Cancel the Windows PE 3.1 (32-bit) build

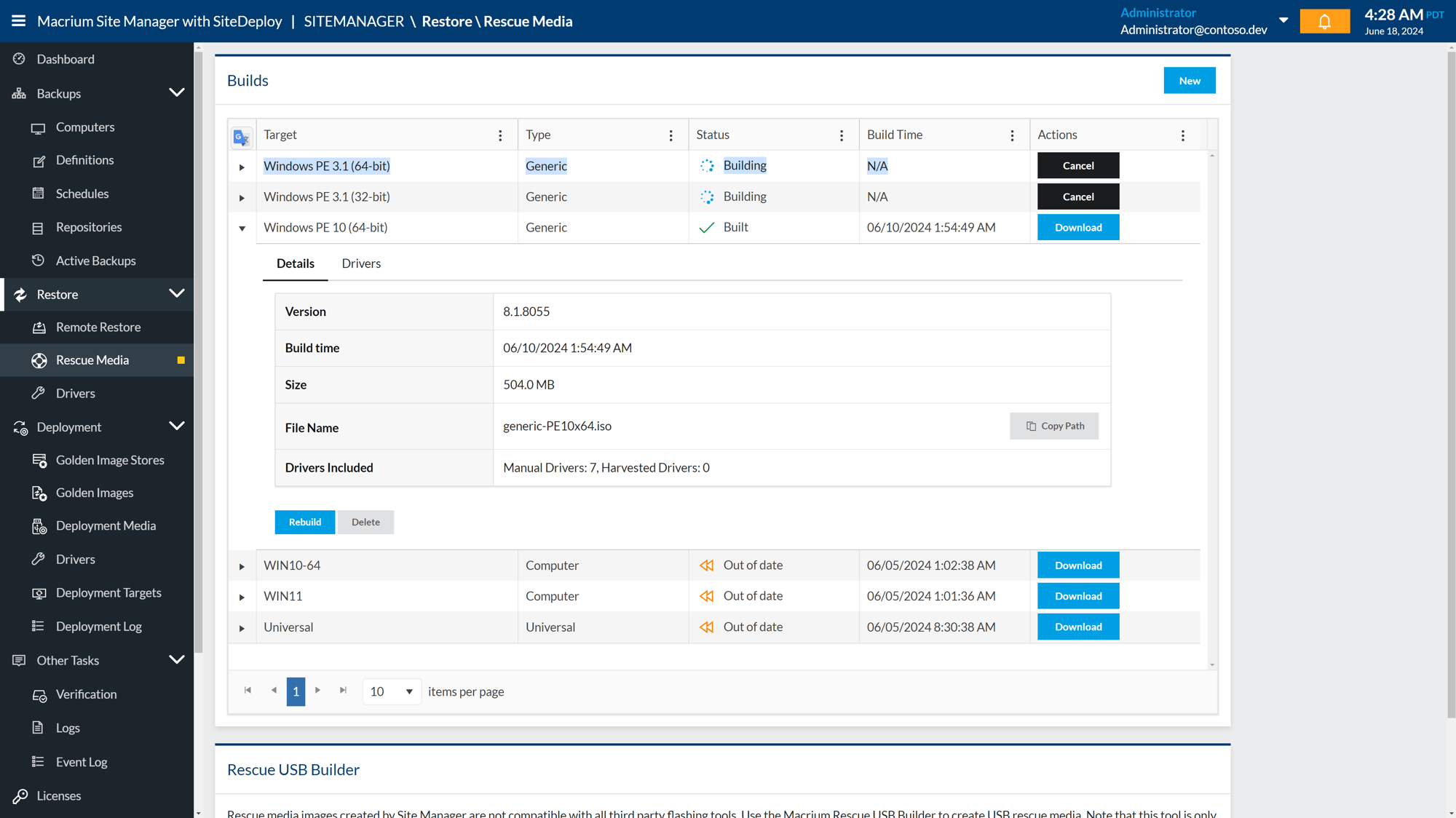click(1078, 196)
